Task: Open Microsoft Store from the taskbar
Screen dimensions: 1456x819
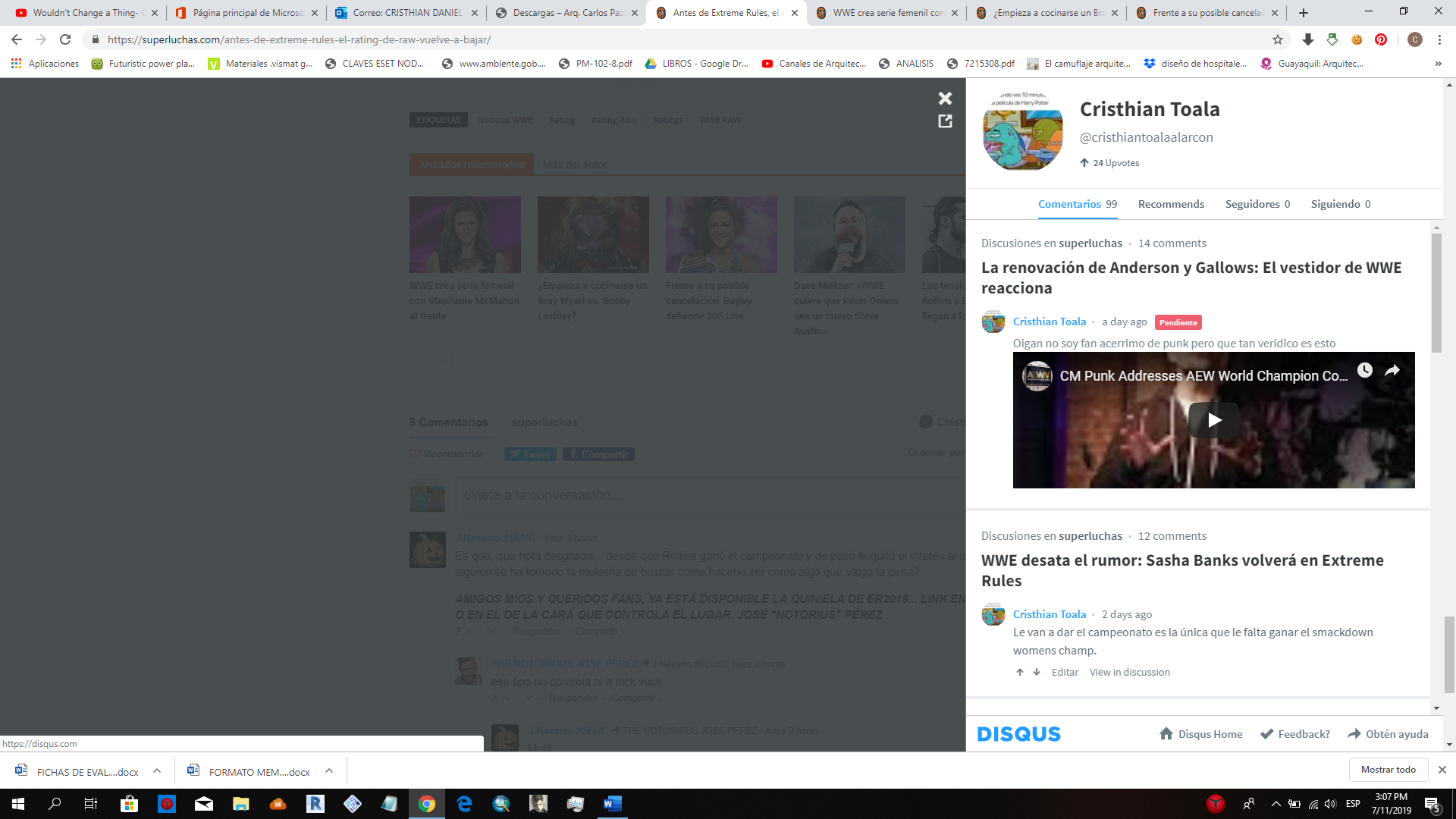Action: click(x=129, y=804)
